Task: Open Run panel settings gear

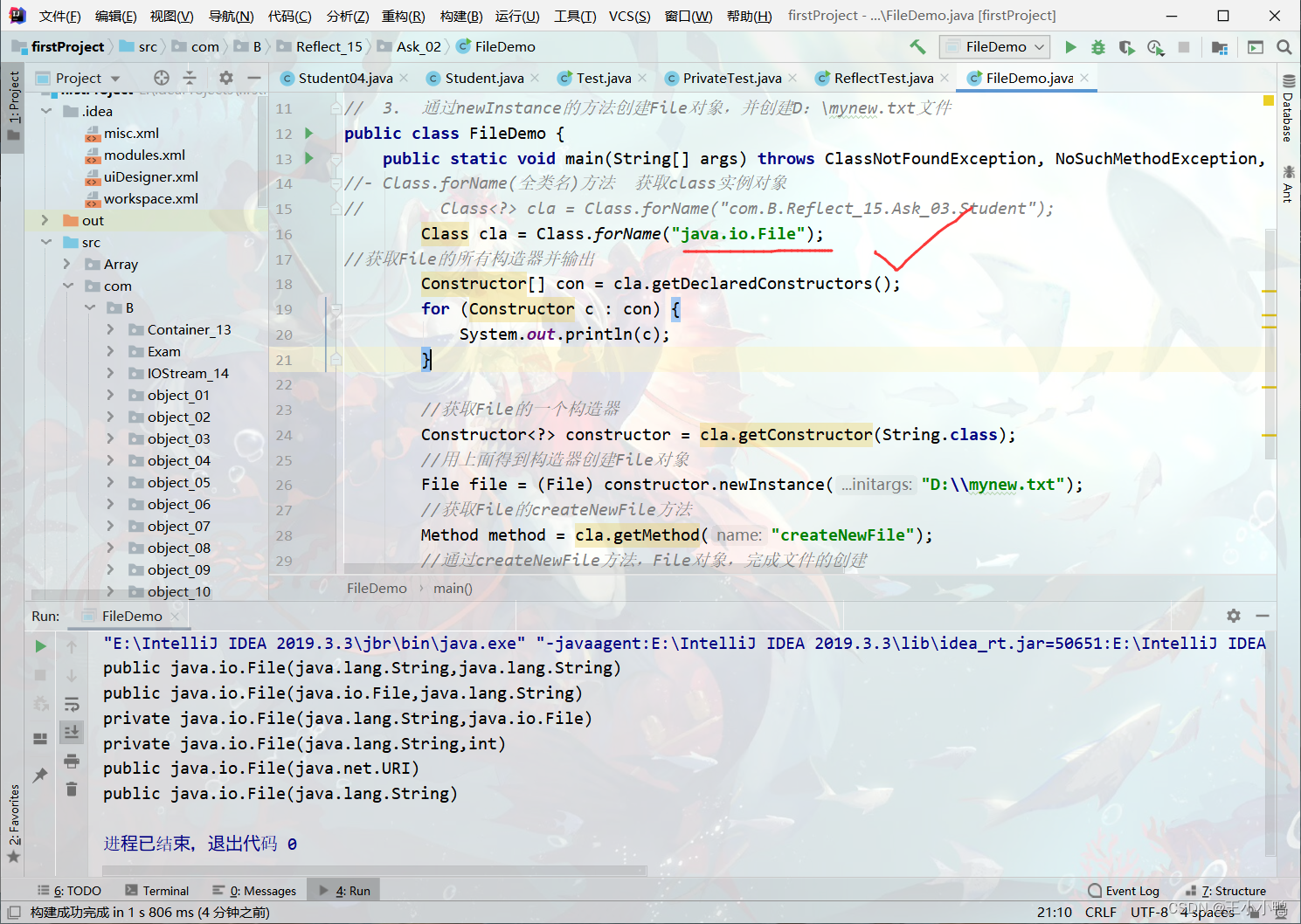Action: [1234, 616]
